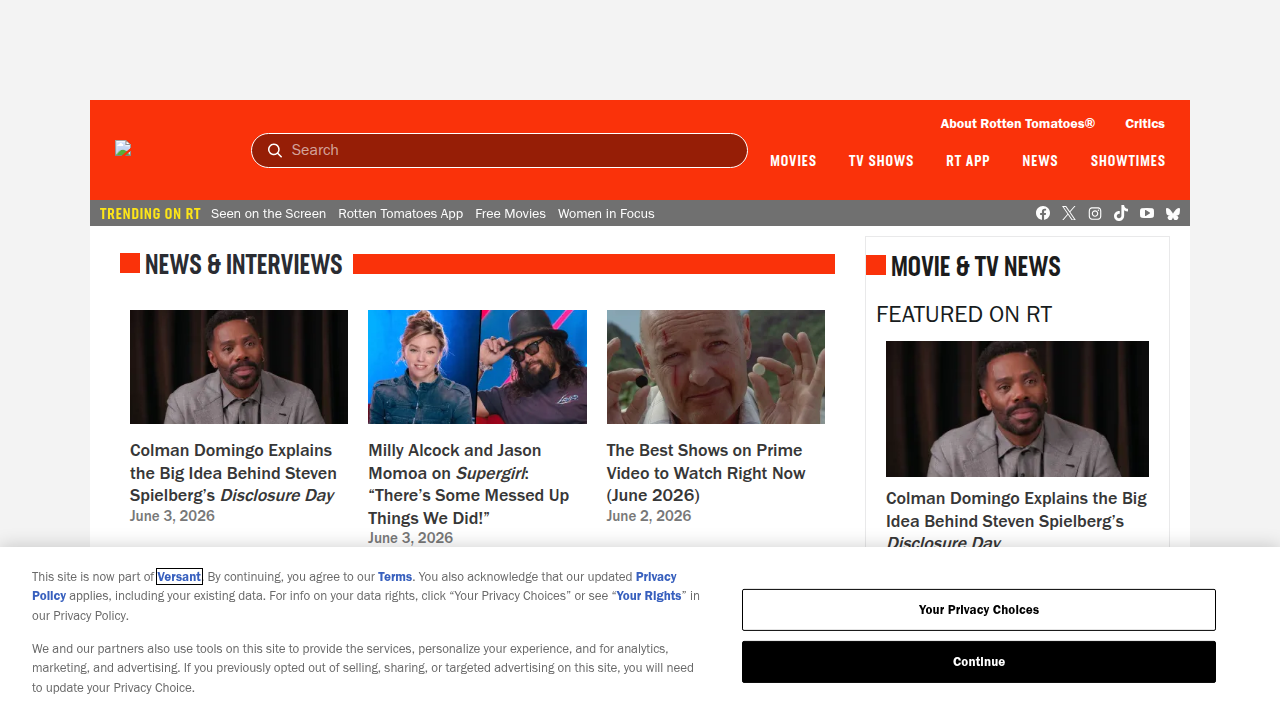Open featured Colman Domingo thumbnail in sidebar
This screenshot has height=720, width=1280.
(1017, 409)
